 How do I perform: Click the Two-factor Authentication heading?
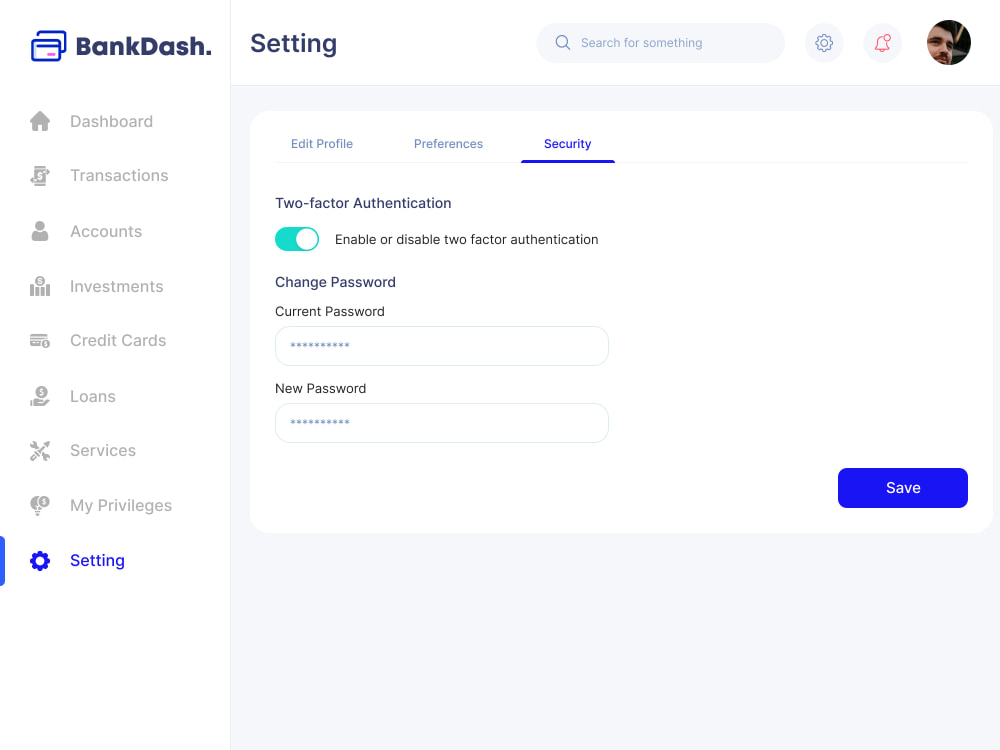(363, 203)
